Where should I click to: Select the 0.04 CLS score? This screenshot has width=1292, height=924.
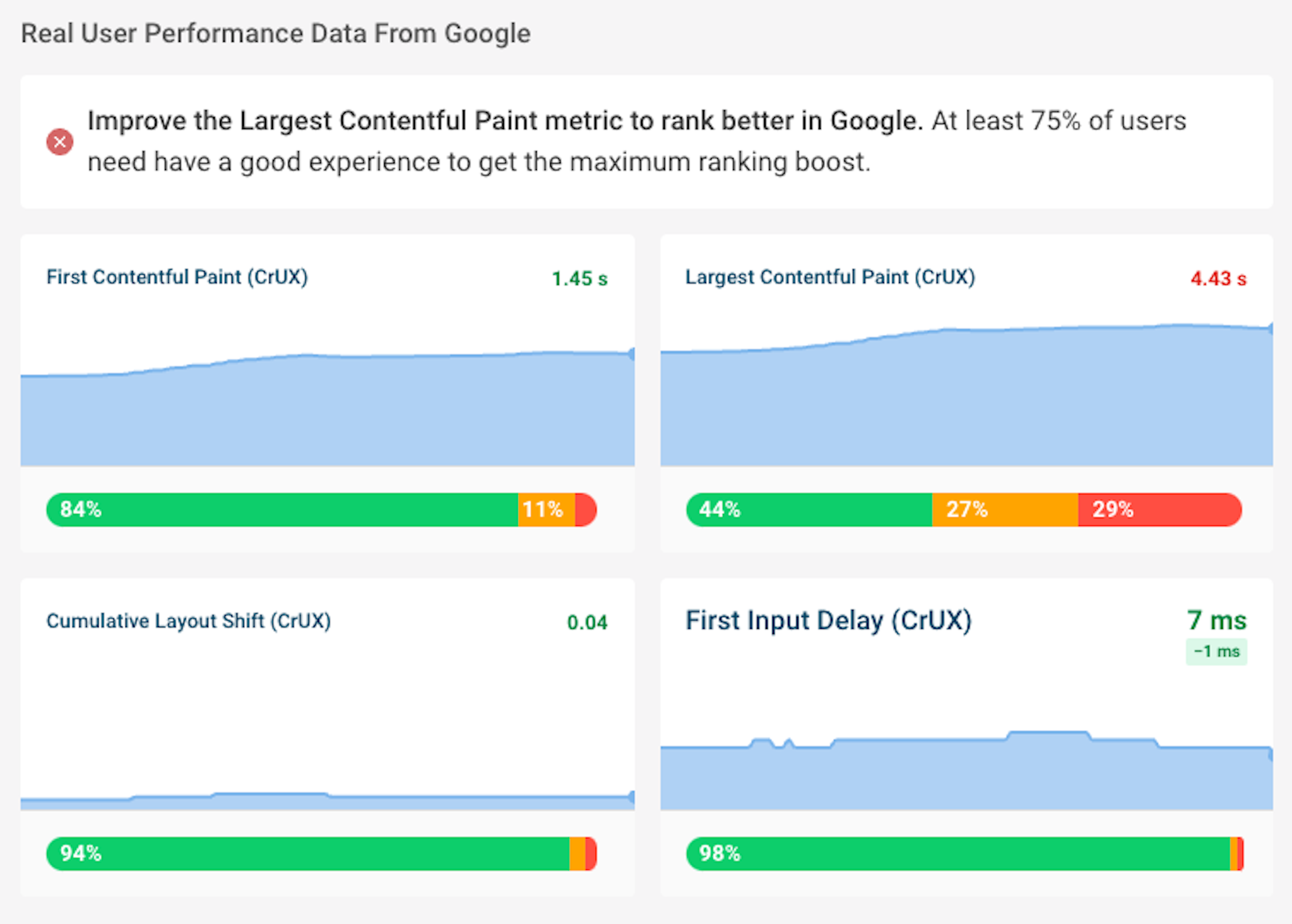pos(588,622)
